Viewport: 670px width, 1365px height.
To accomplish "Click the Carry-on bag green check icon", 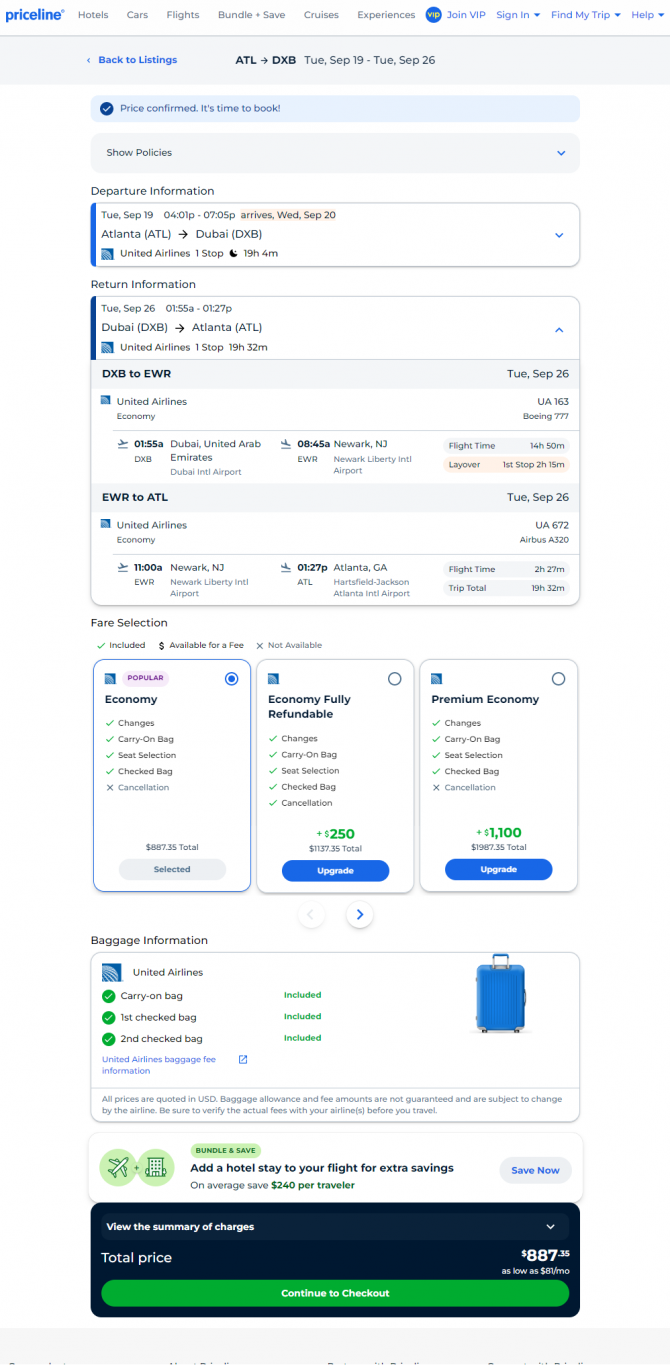I will pyautogui.click(x=109, y=996).
